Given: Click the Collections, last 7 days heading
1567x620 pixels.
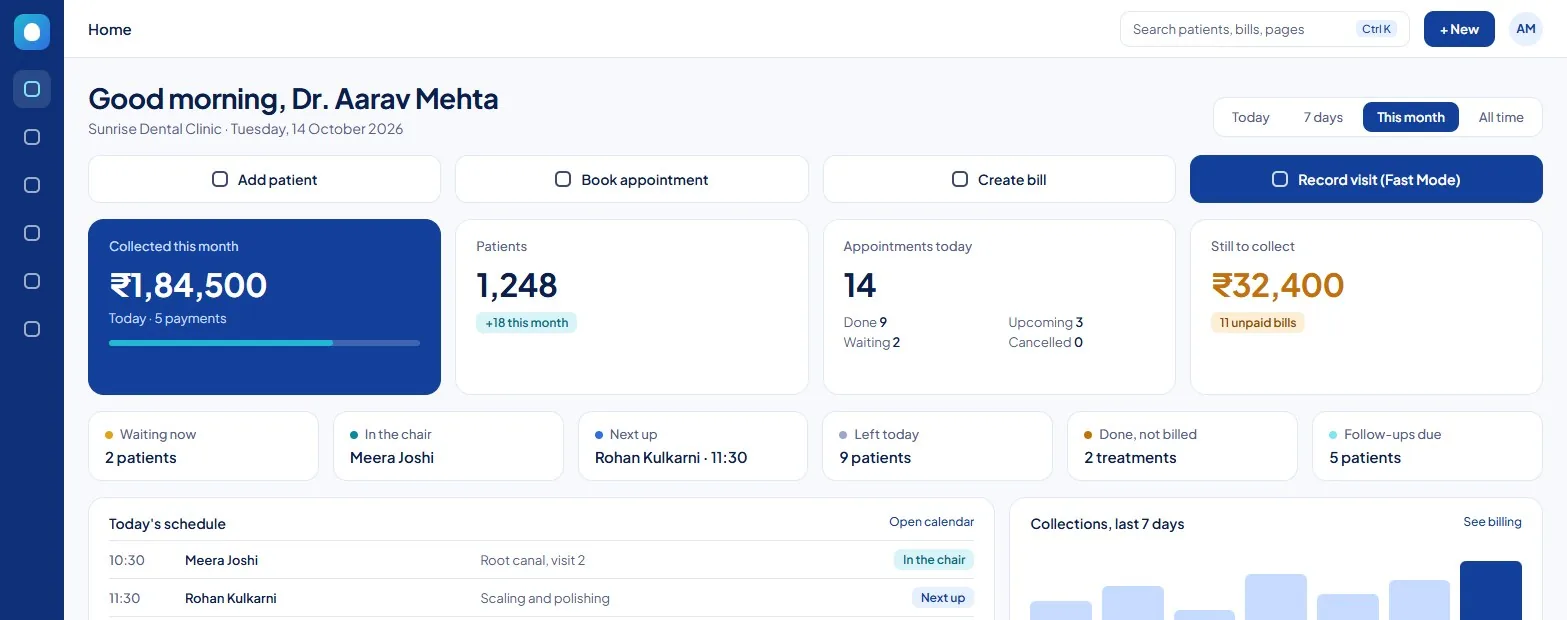Looking at the screenshot, I should point(1107,524).
